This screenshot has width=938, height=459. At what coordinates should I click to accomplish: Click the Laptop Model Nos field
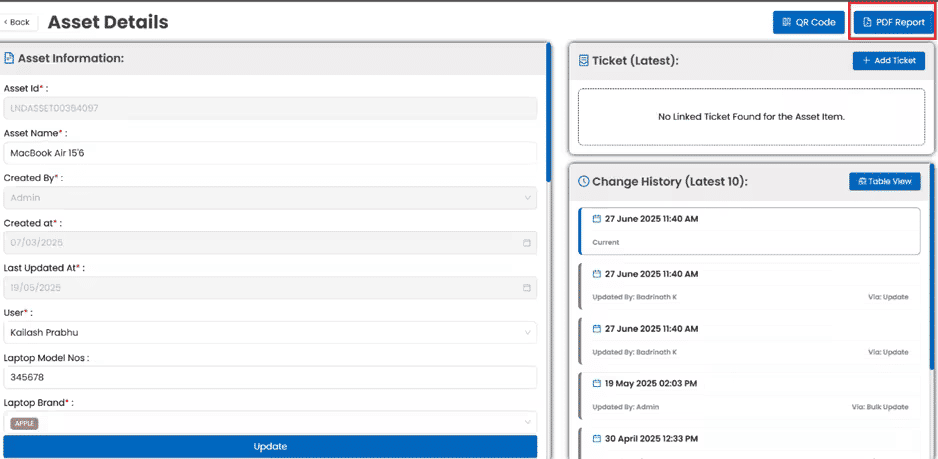point(270,378)
